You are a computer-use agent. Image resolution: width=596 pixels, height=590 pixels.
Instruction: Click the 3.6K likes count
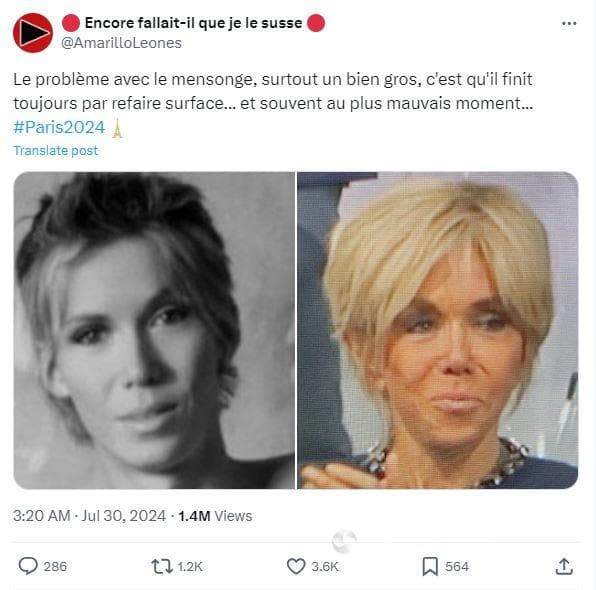(x=325, y=566)
